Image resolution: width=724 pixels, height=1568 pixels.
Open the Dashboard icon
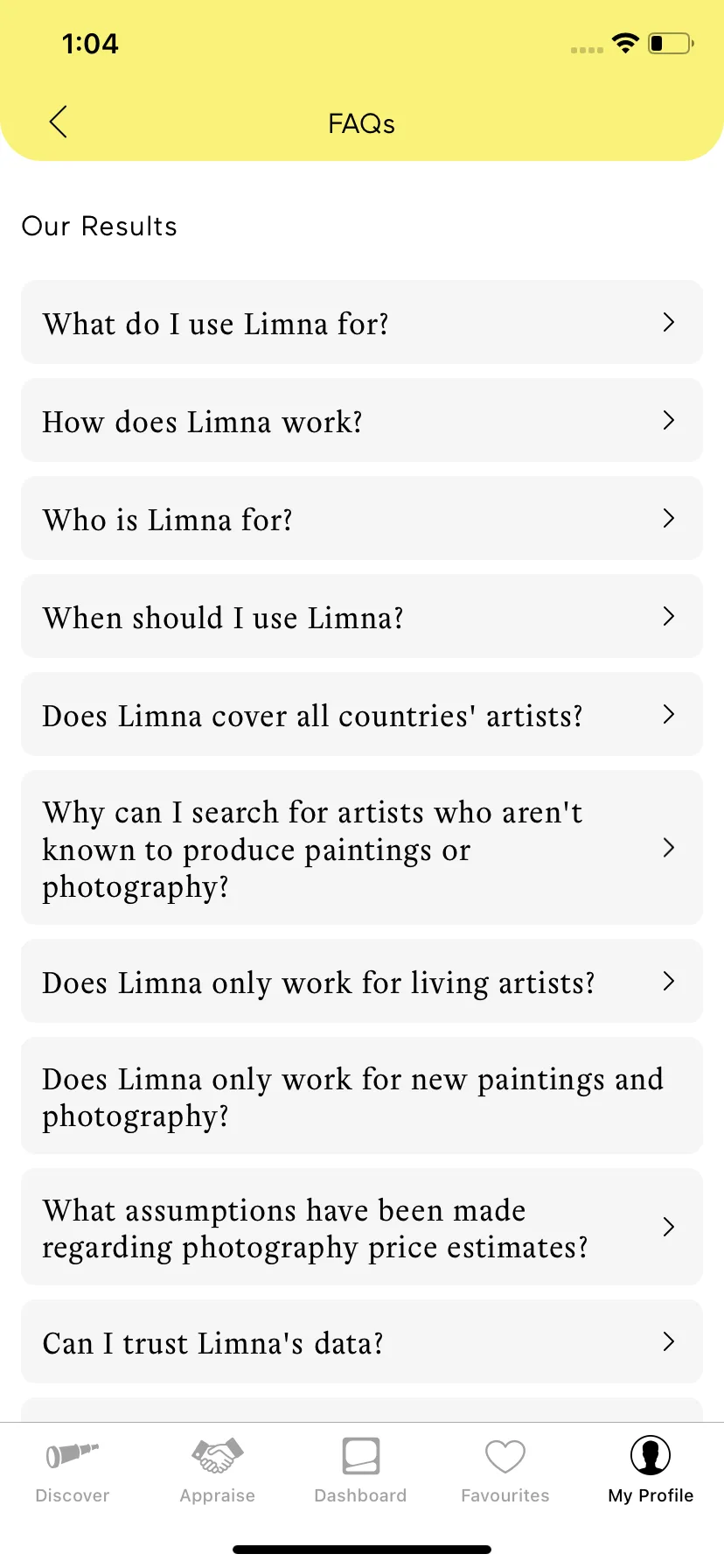[x=360, y=1456]
